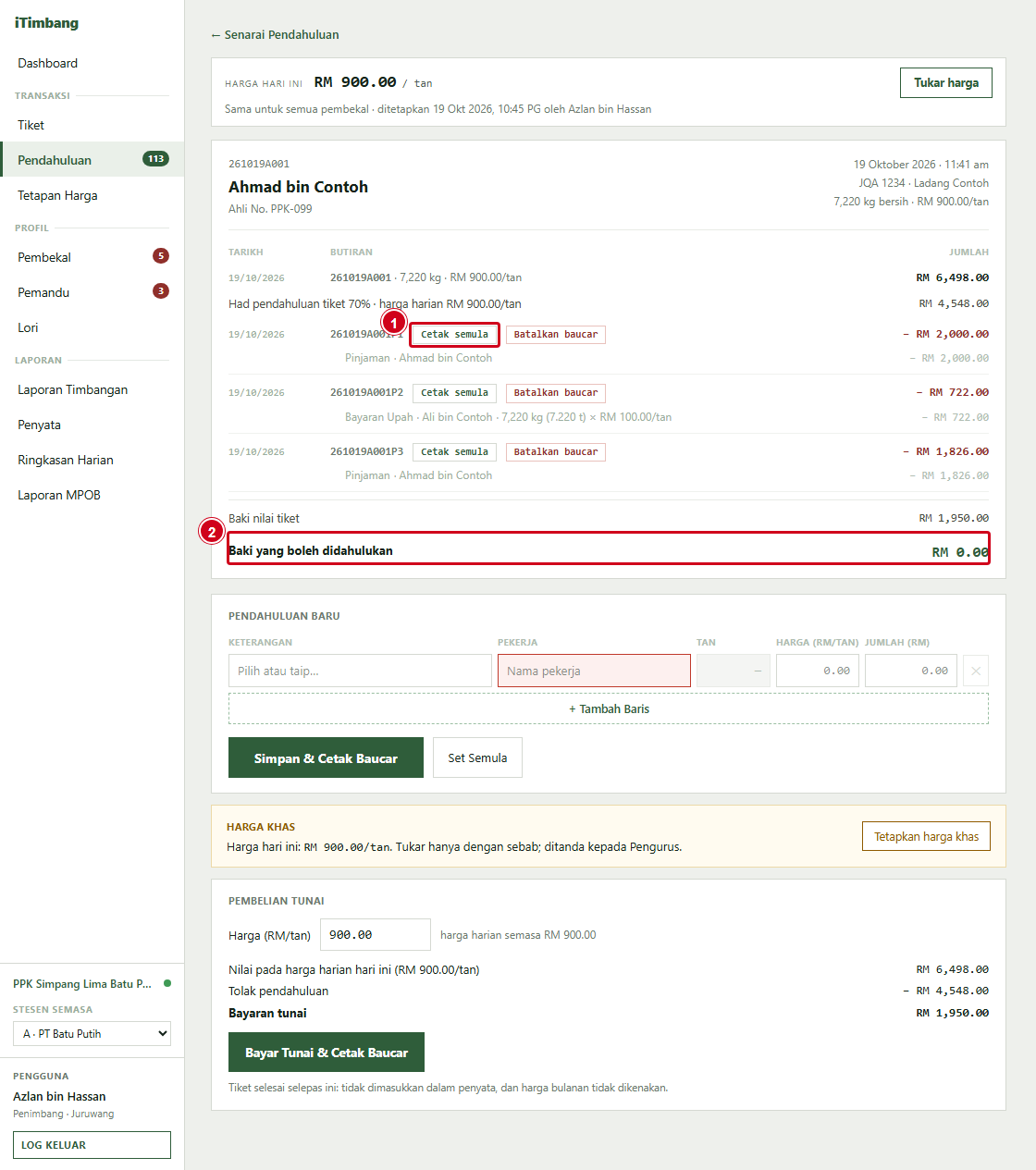Click Bayar Tunai & Cetak Baucar
The width and height of the screenshot is (1036, 1170).
(327, 1053)
